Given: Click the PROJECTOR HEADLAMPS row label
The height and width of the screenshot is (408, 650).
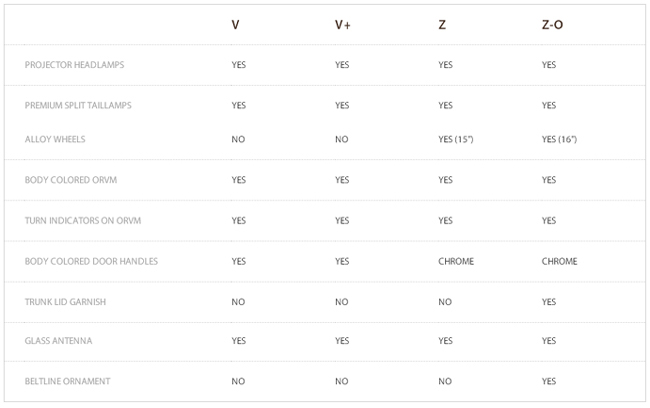Looking at the screenshot, I should 74,65.
